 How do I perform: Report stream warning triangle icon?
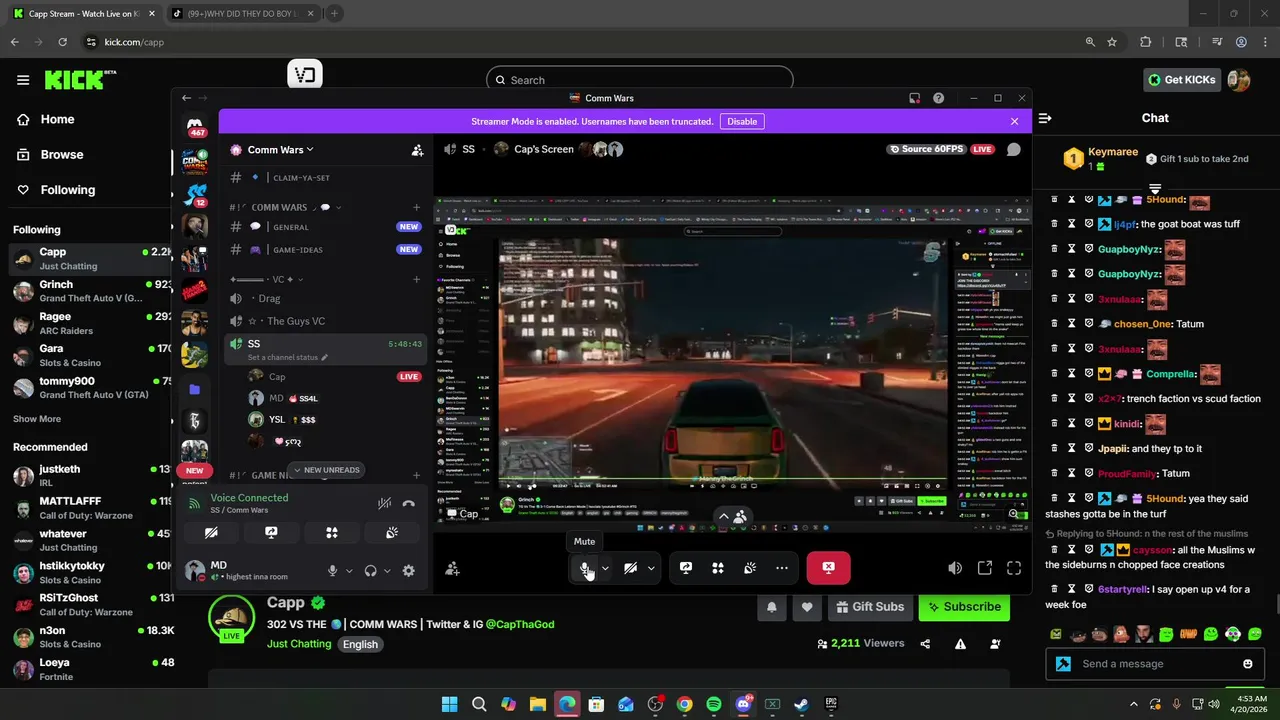click(x=960, y=644)
